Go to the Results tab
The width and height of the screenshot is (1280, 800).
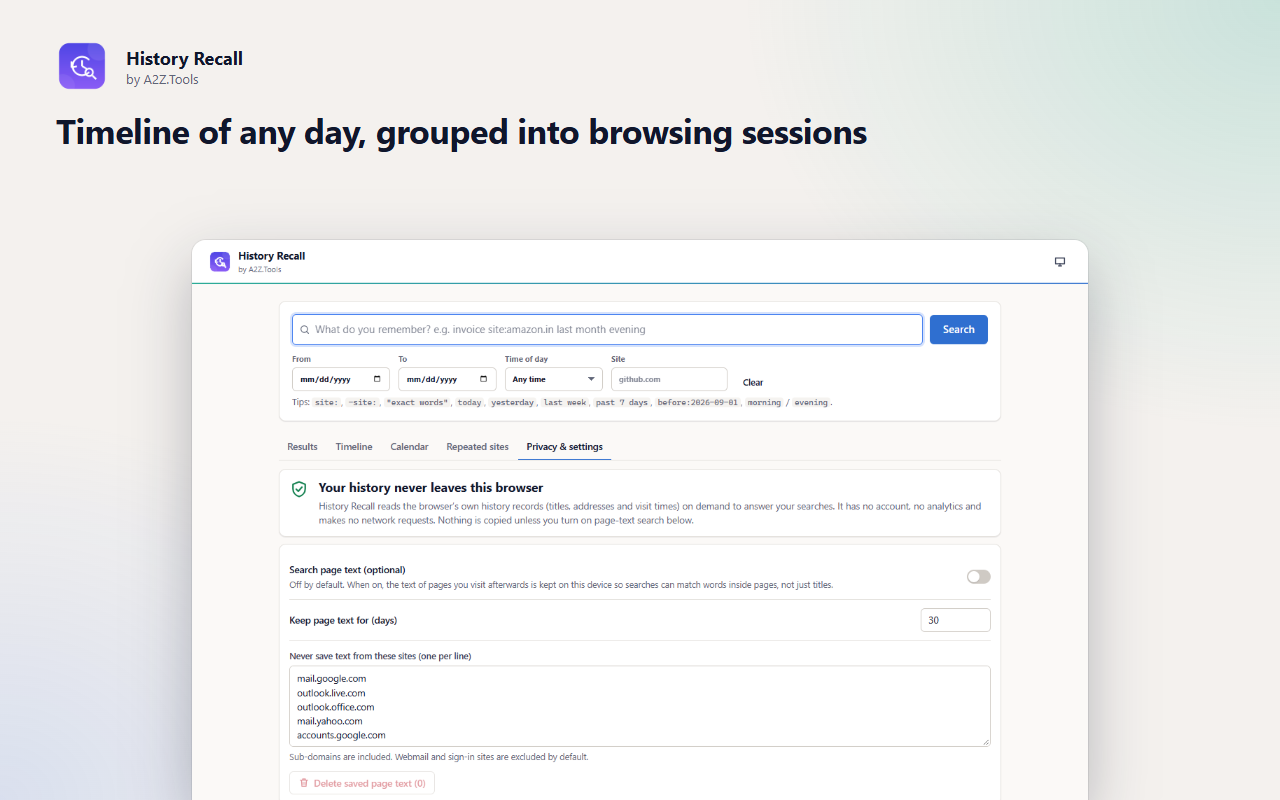click(302, 447)
